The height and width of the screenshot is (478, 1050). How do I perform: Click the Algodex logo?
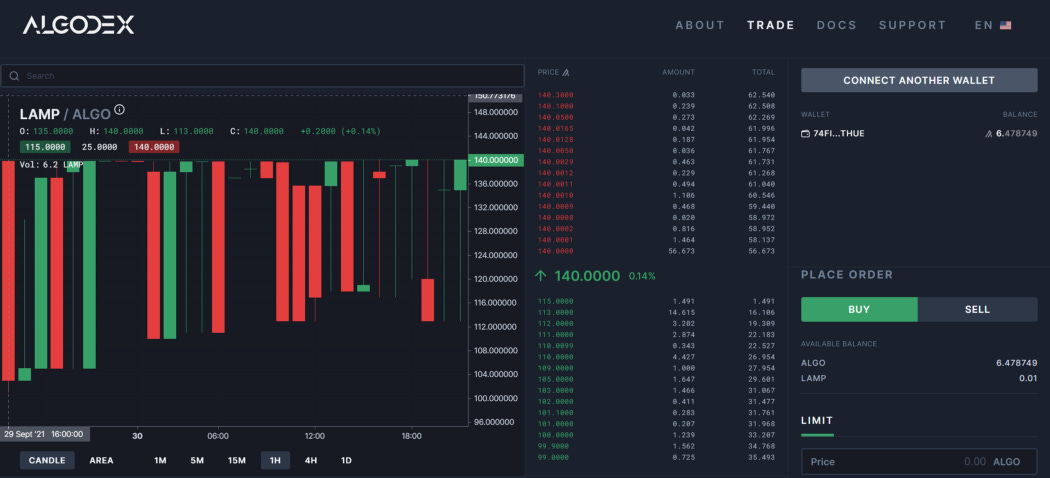point(78,25)
